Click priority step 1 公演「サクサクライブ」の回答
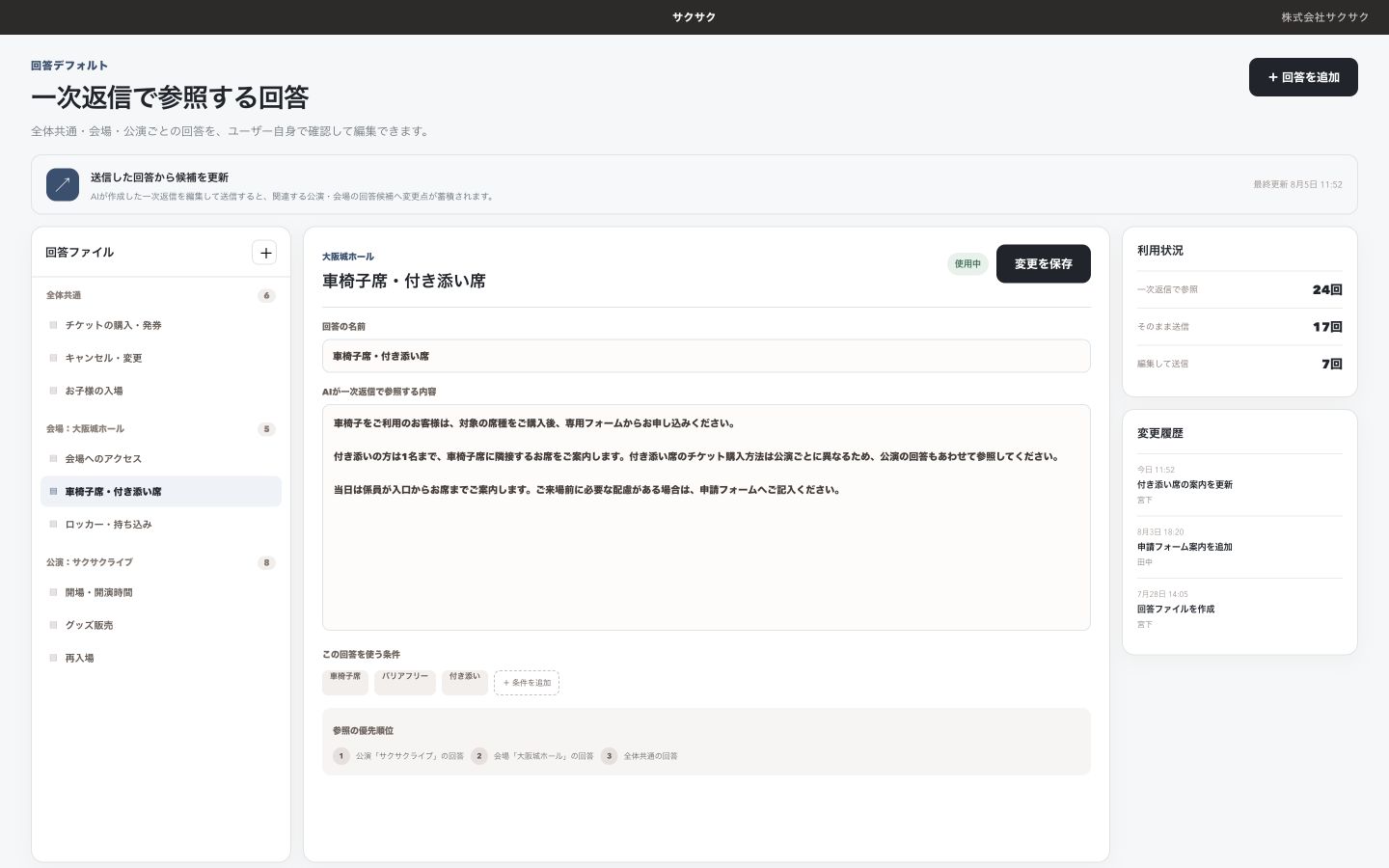 398,756
